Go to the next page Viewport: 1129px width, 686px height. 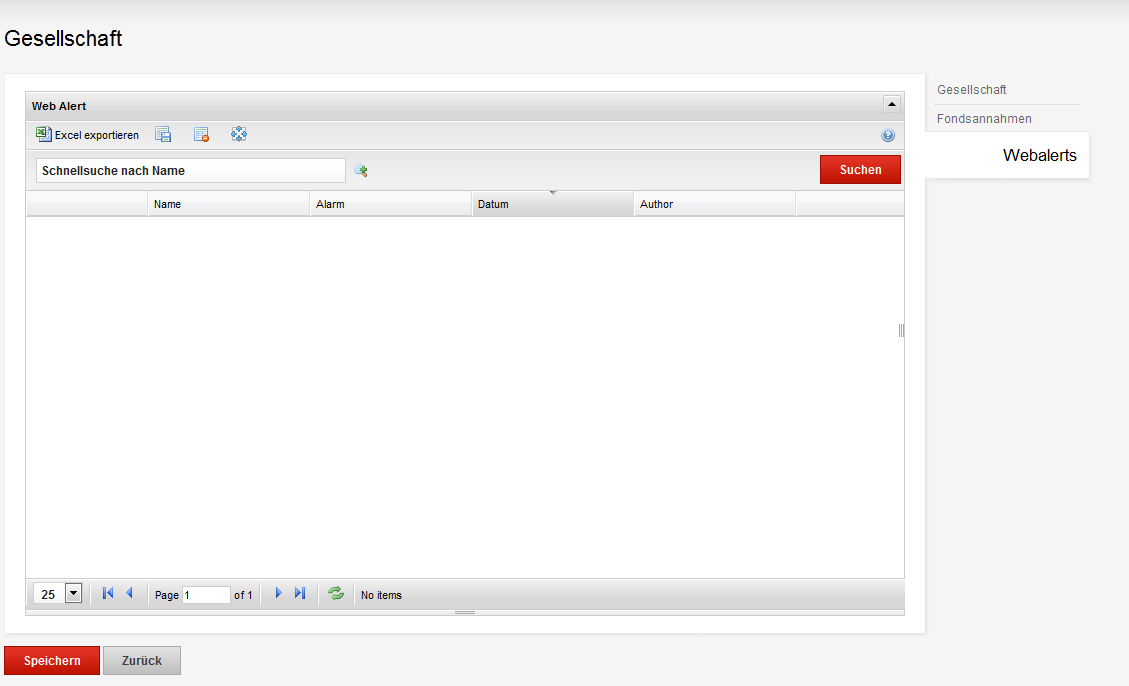279,593
